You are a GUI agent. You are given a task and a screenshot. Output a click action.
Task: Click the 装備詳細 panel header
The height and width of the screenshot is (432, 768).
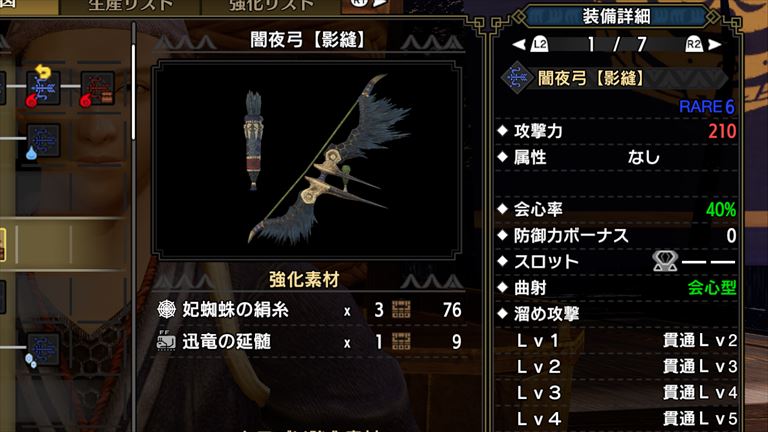click(616, 17)
